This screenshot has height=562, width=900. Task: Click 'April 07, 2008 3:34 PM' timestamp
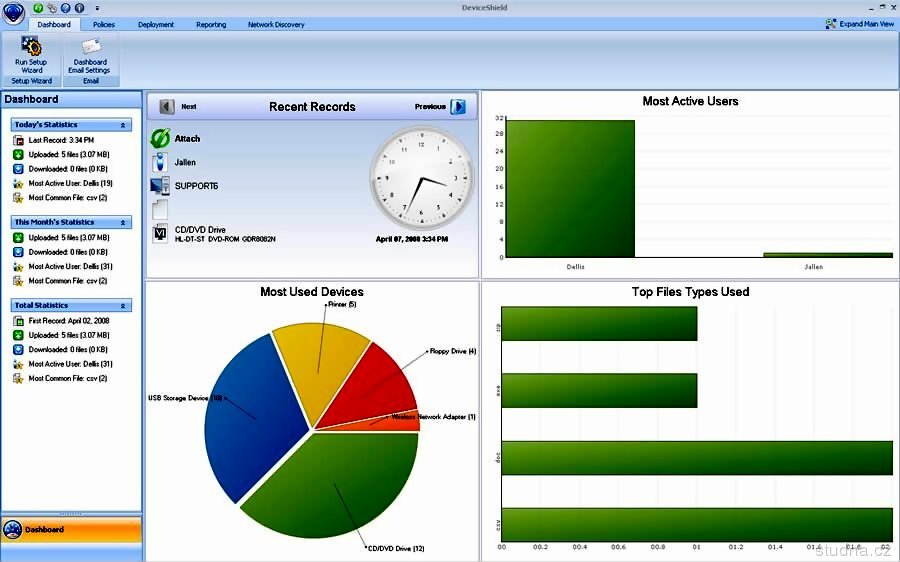[412, 239]
